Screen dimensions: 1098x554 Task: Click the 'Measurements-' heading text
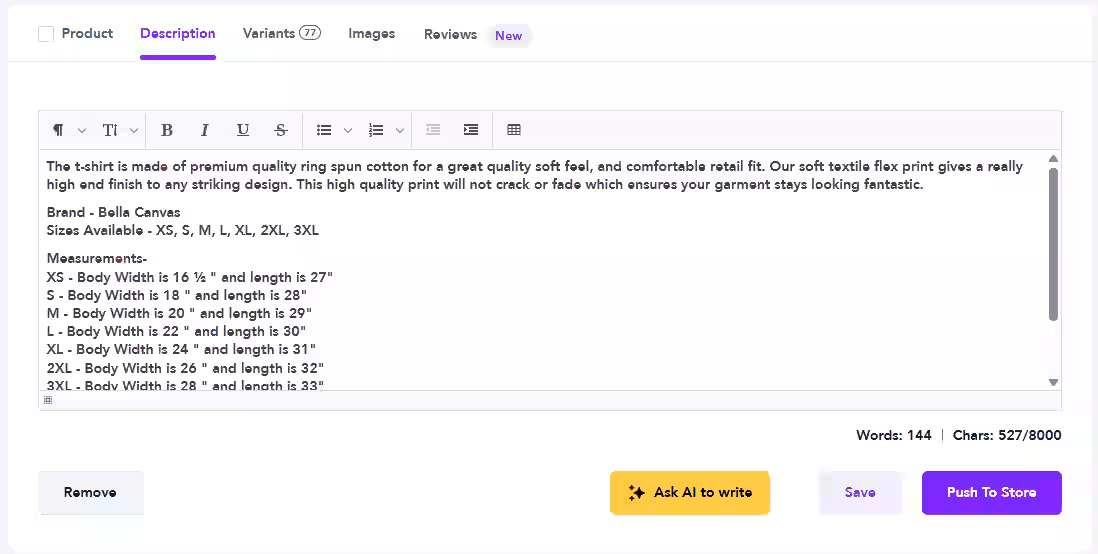coord(97,259)
